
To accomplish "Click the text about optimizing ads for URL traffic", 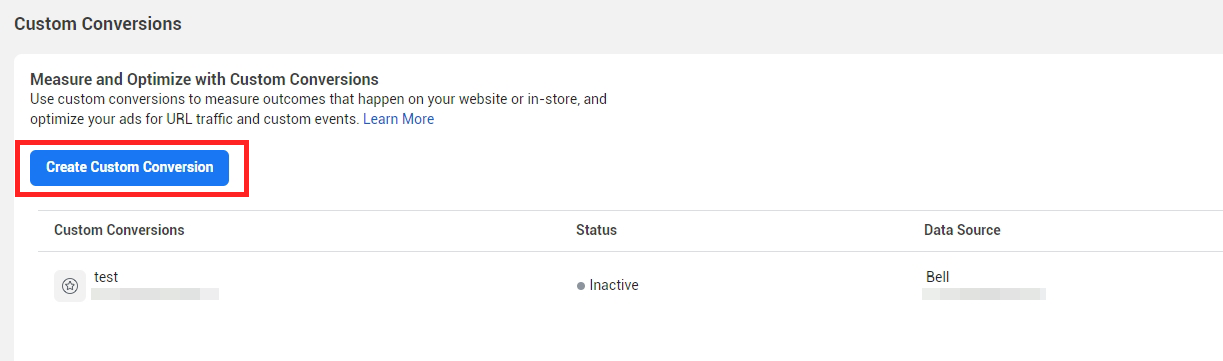I will pos(194,119).
